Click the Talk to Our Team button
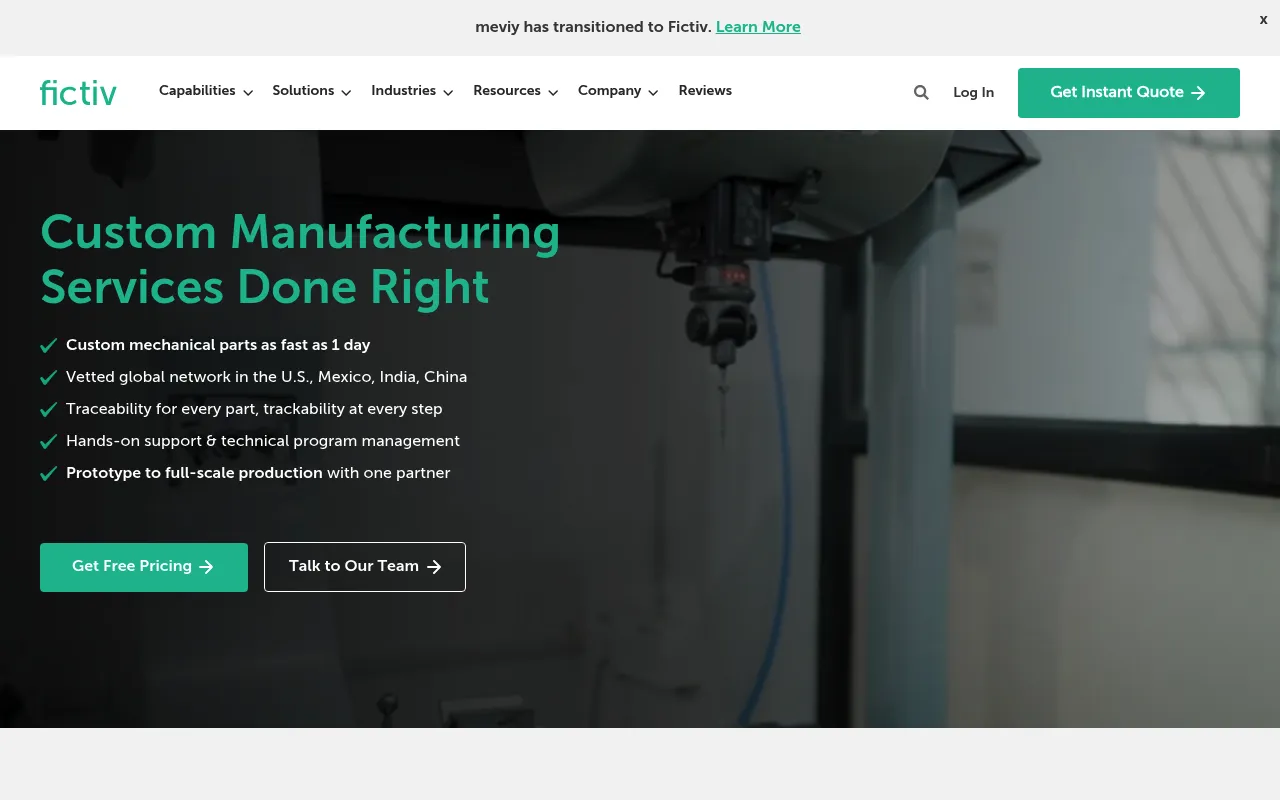Screen dimensions: 1280x800 365,567
